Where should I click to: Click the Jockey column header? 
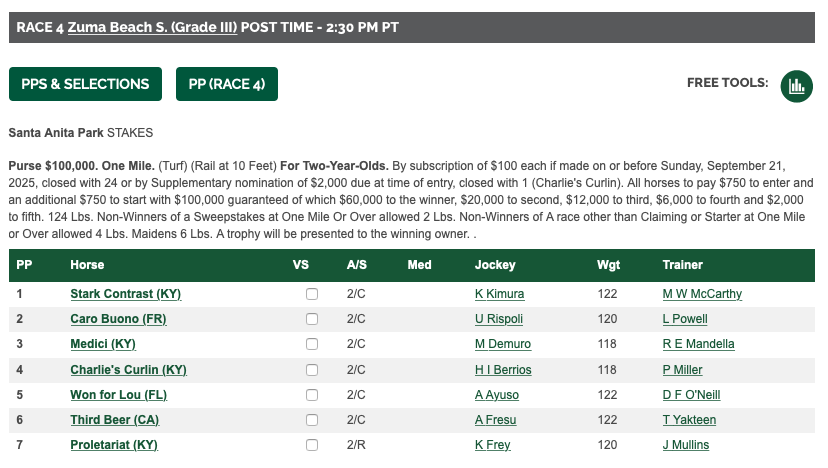coord(495,265)
